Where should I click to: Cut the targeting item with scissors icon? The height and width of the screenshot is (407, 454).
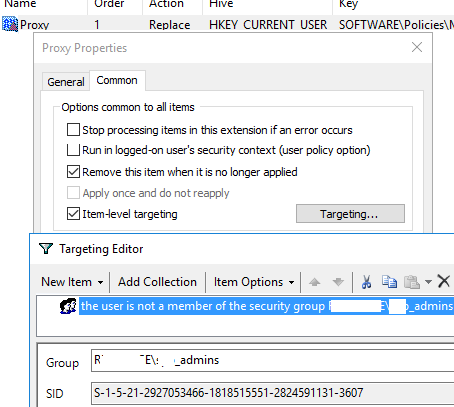point(366,282)
